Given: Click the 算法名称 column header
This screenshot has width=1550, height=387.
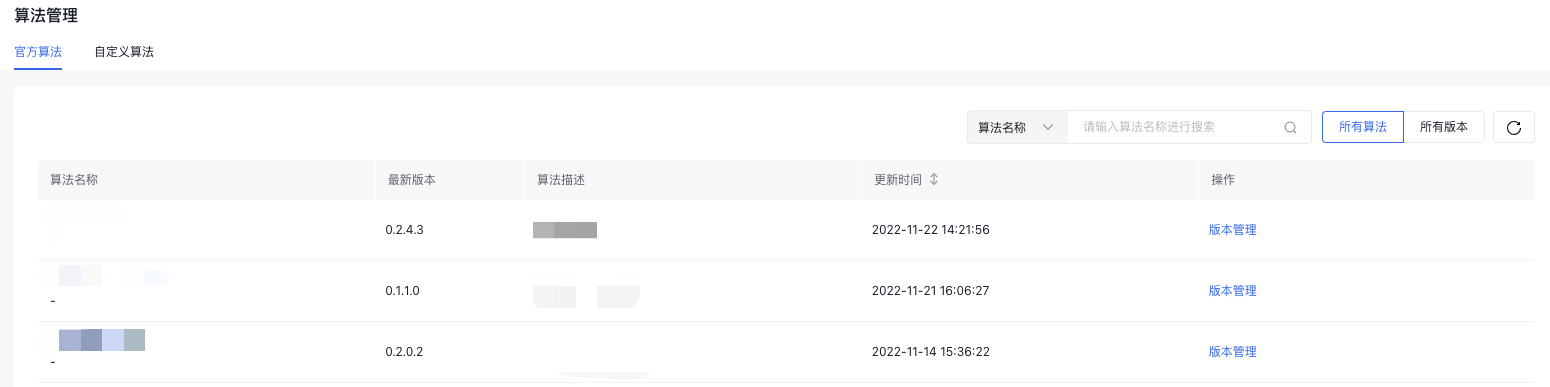Looking at the screenshot, I should coord(74,180).
